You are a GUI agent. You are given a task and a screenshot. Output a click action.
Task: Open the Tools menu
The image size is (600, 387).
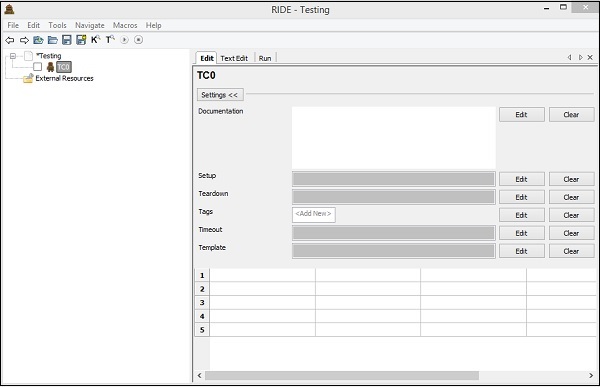(x=57, y=25)
